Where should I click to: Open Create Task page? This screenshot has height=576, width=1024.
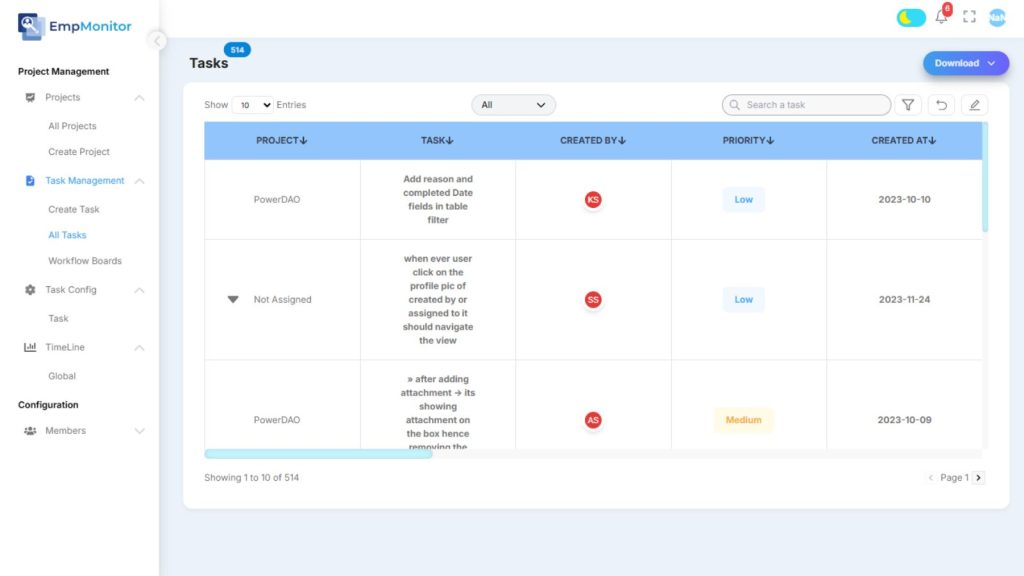coord(73,210)
